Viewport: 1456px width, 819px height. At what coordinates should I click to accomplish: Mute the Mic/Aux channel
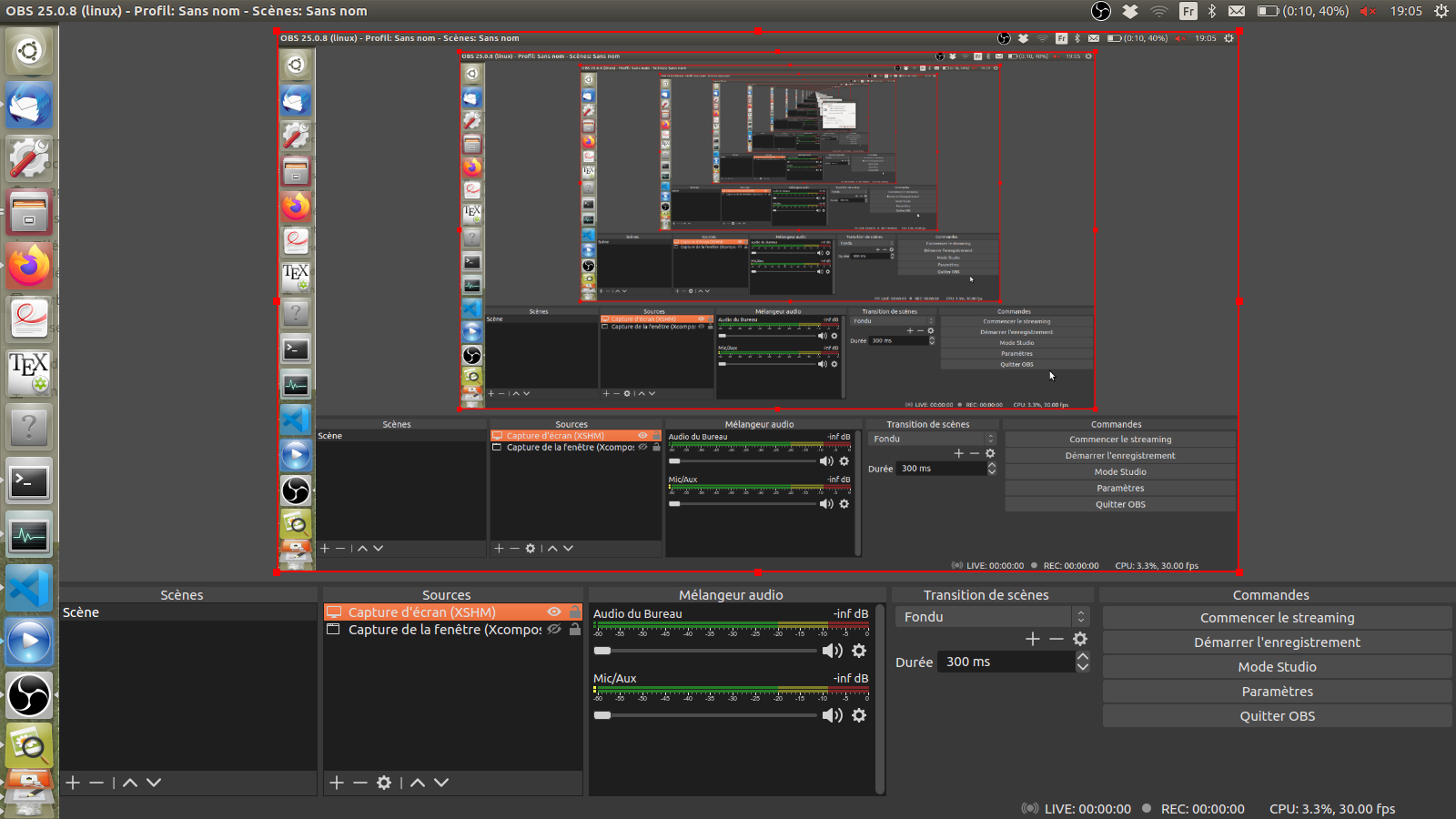point(832,715)
